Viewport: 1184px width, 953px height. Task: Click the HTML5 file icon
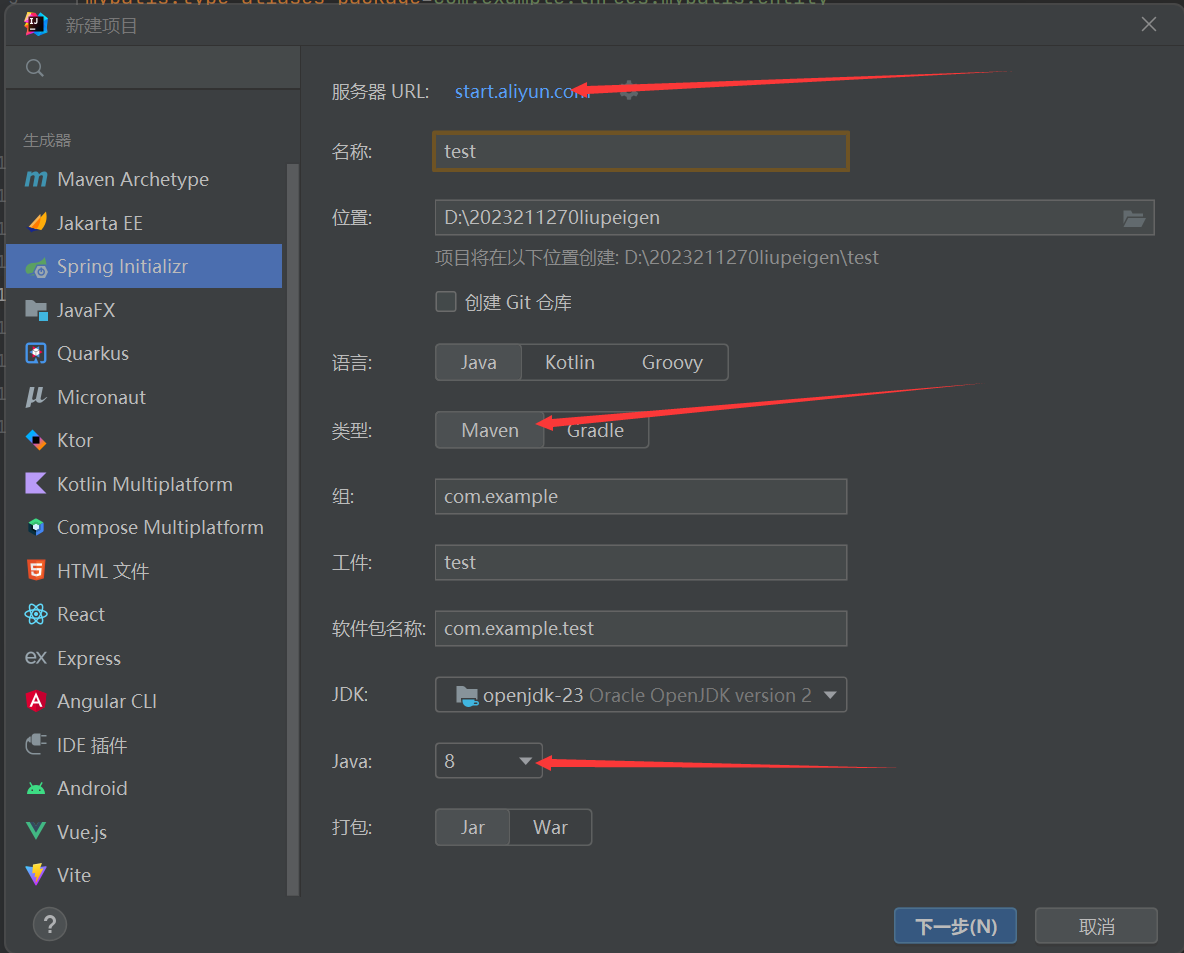tap(35, 570)
